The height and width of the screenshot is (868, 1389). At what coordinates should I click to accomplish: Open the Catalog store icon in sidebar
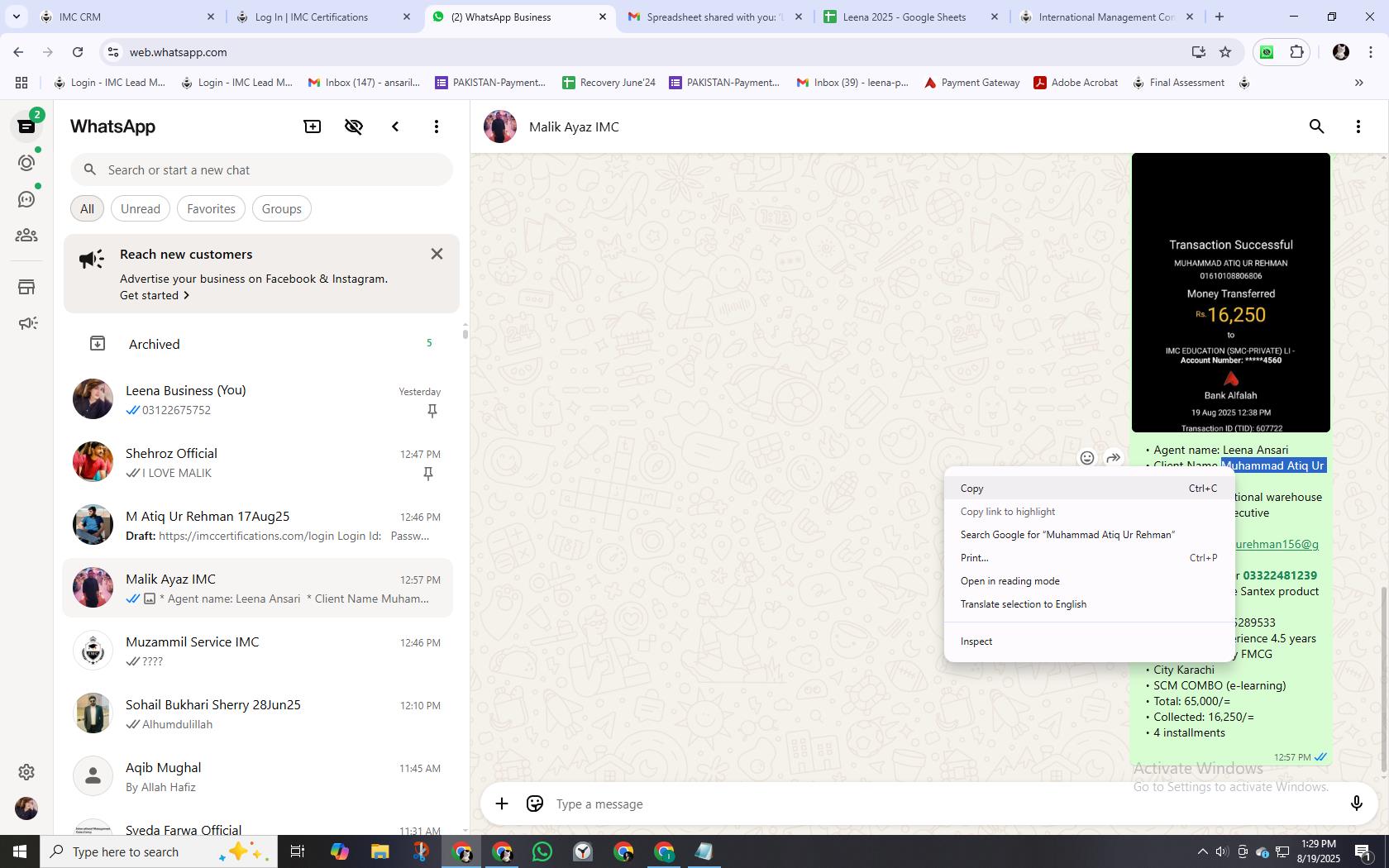26,287
